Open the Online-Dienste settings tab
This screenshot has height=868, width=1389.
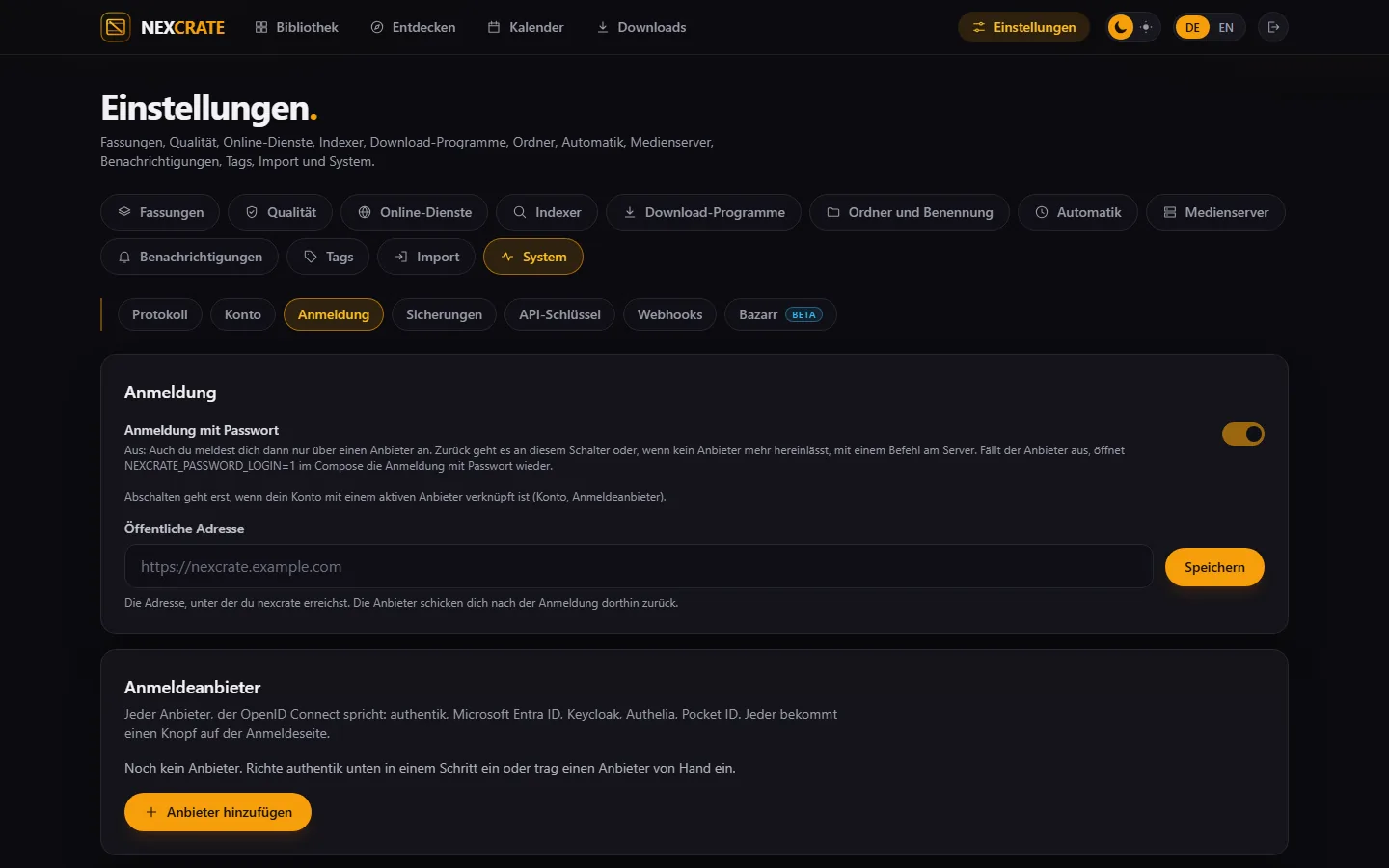[x=414, y=212]
